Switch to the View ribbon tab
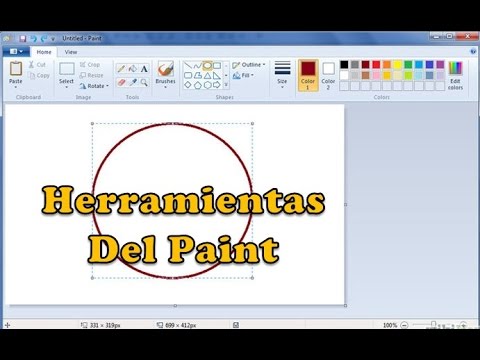The width and height of the screenshot is (480, 360). pos(71,52)
